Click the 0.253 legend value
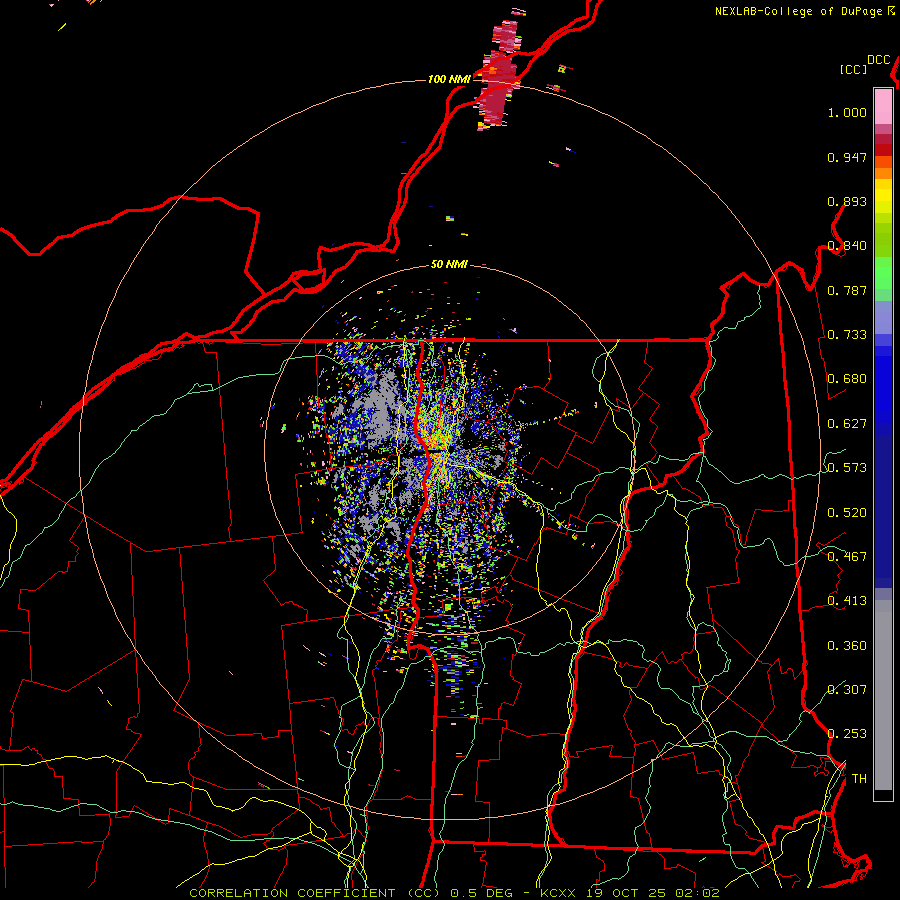This screenshot has height=900, width=900. tap(847, 734)
